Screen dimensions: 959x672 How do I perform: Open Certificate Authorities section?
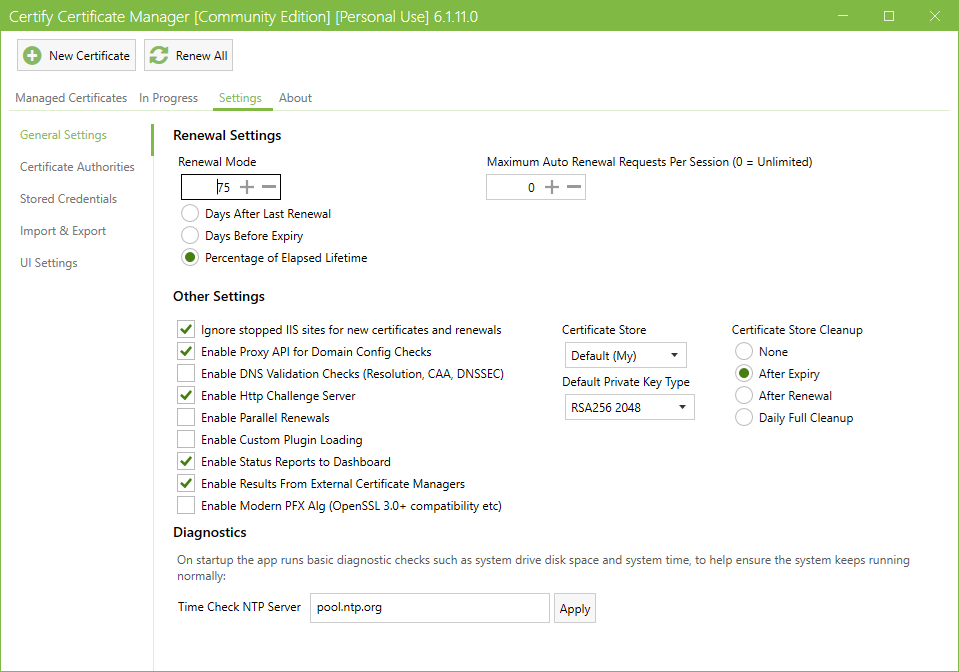[77, 166]
